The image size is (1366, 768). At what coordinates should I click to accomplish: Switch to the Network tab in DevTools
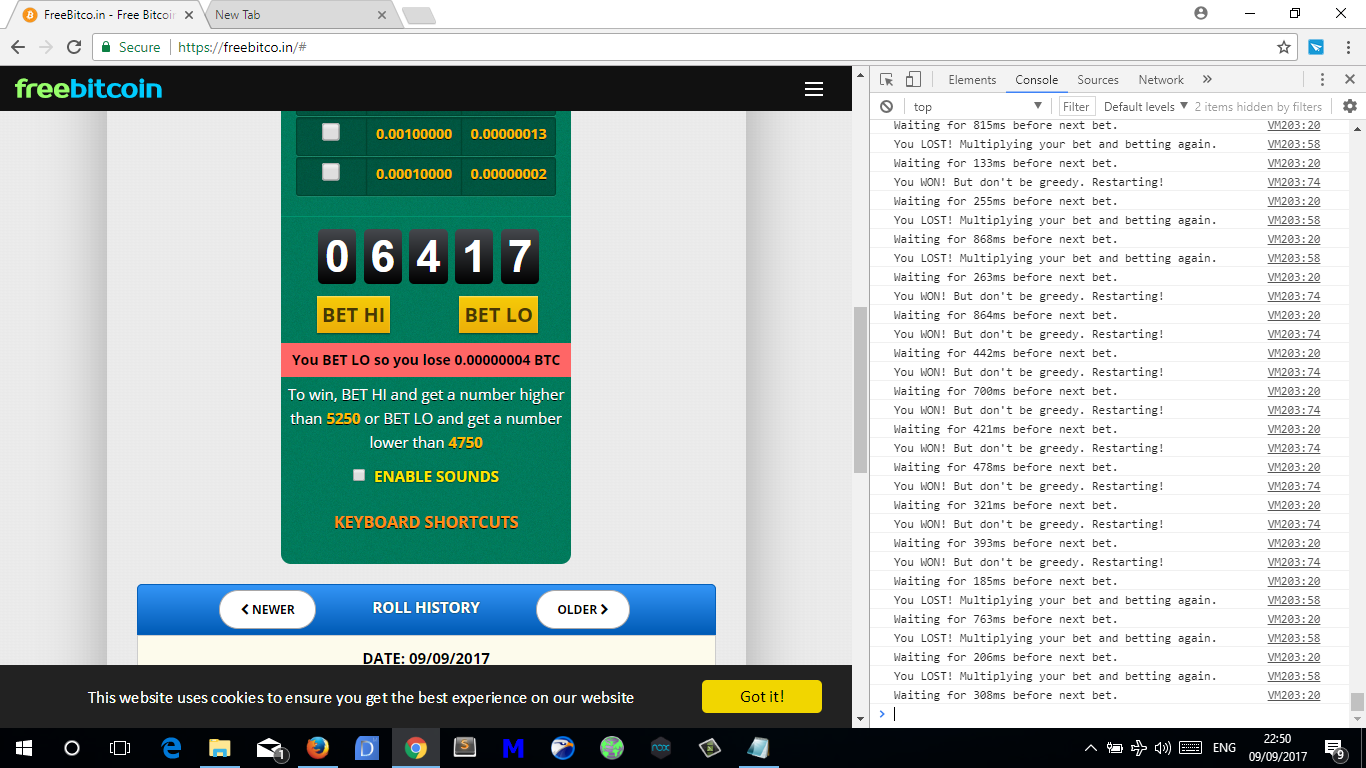[1161, 79]
